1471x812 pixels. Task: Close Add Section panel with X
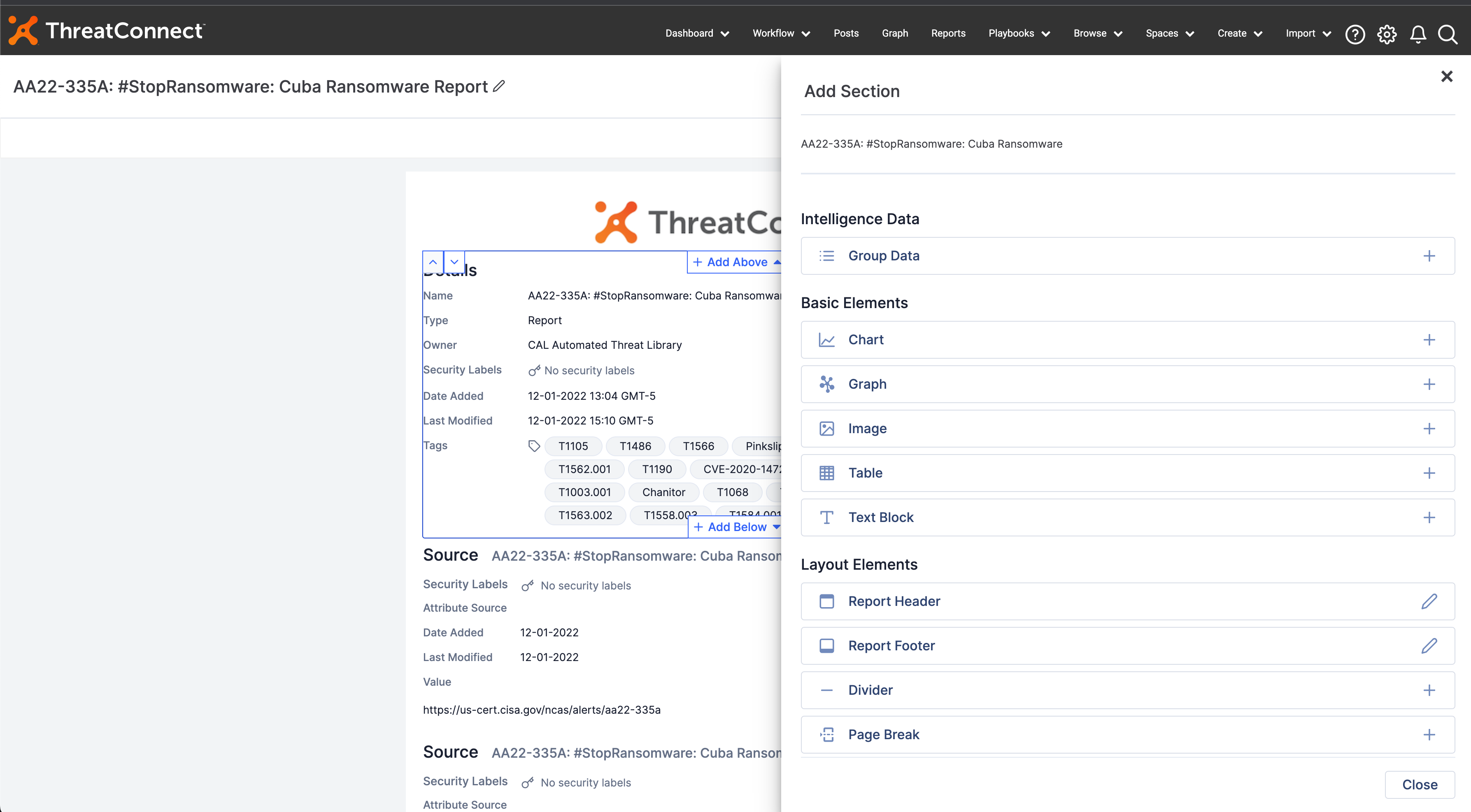tap(1446, 77)
